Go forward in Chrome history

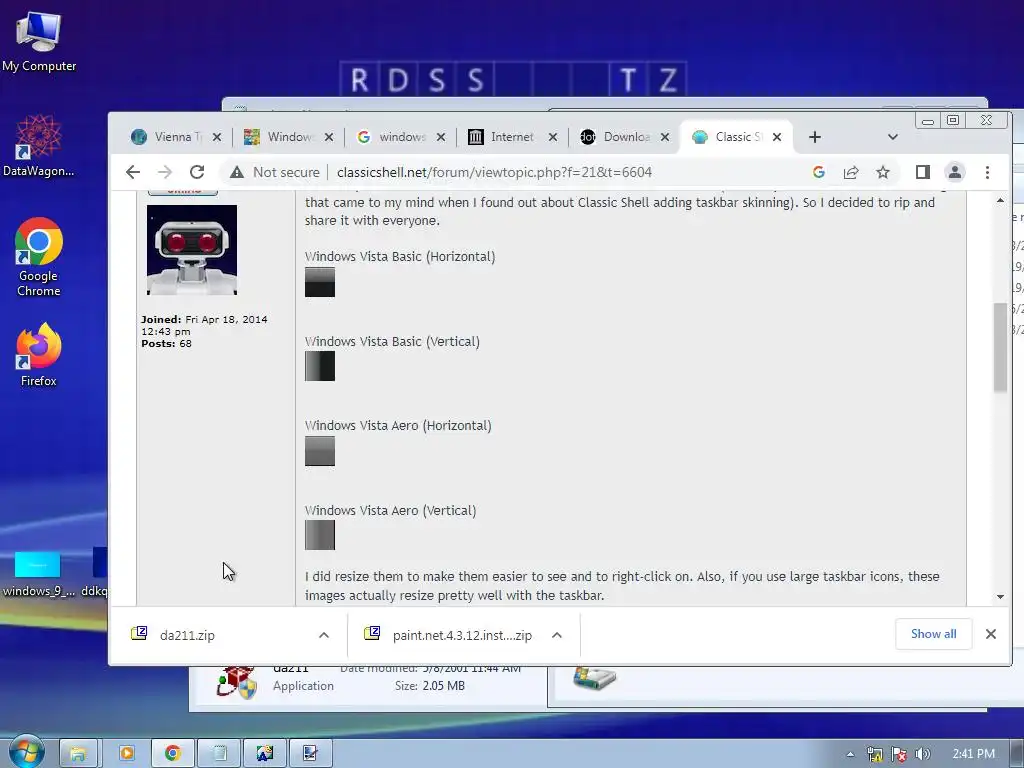point(165,172)
